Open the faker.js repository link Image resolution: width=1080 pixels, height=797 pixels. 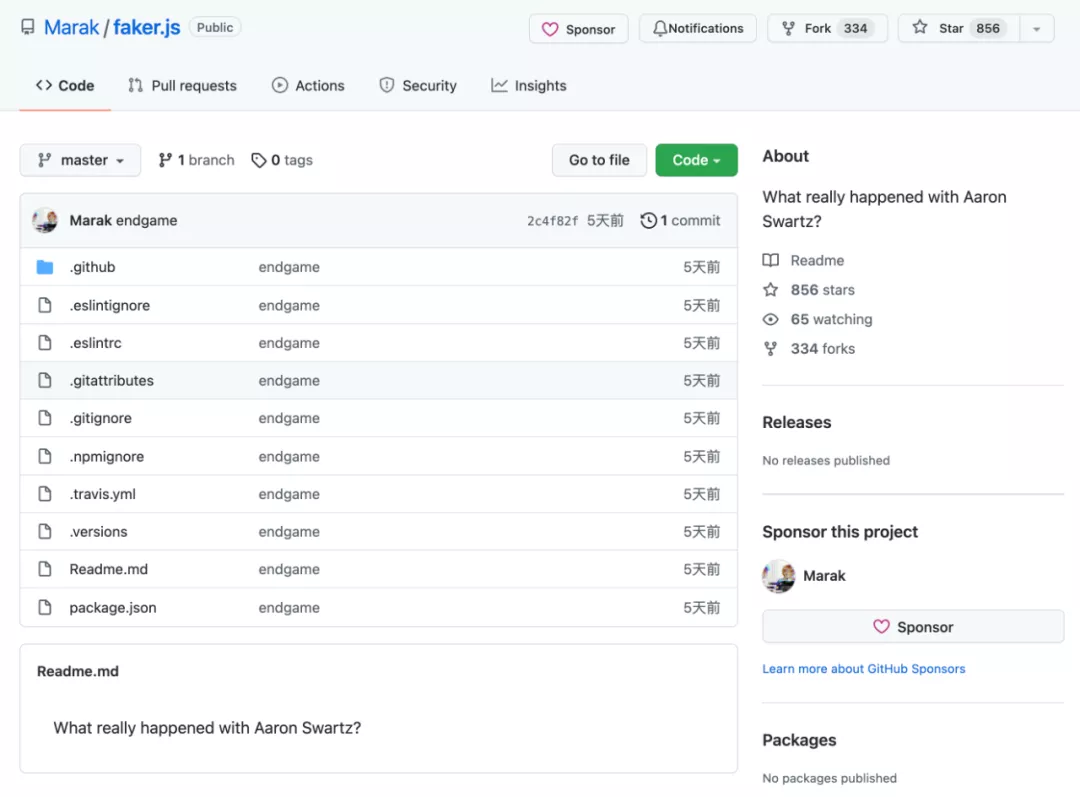click(146, 28)
